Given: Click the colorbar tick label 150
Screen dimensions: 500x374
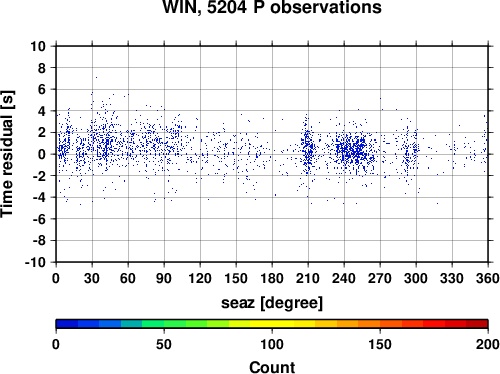Looking at the screenshot, I should coord(380,344).
